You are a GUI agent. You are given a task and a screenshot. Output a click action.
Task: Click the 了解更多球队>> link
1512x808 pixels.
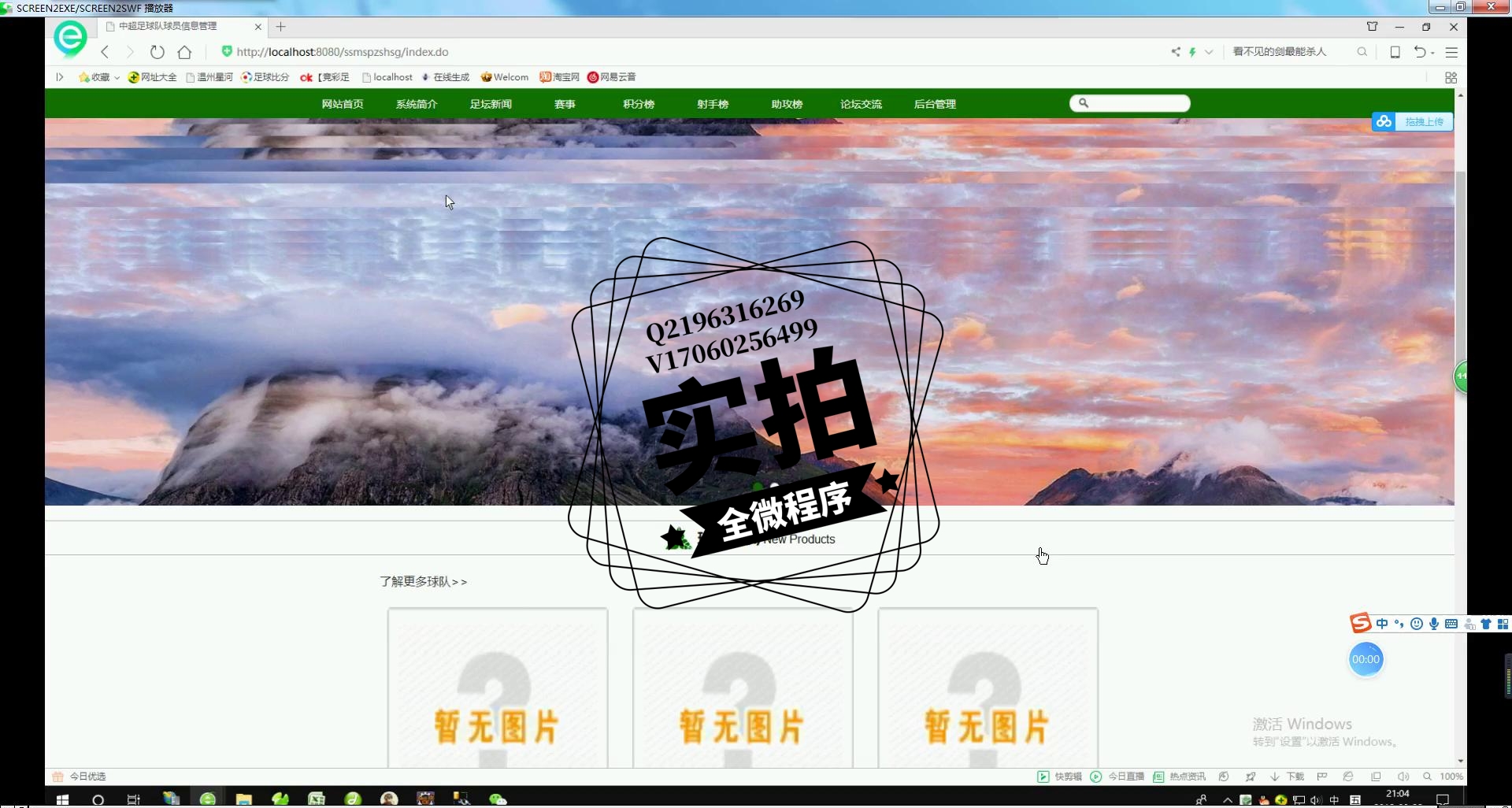pyautogui.click(x=423, y=581)
